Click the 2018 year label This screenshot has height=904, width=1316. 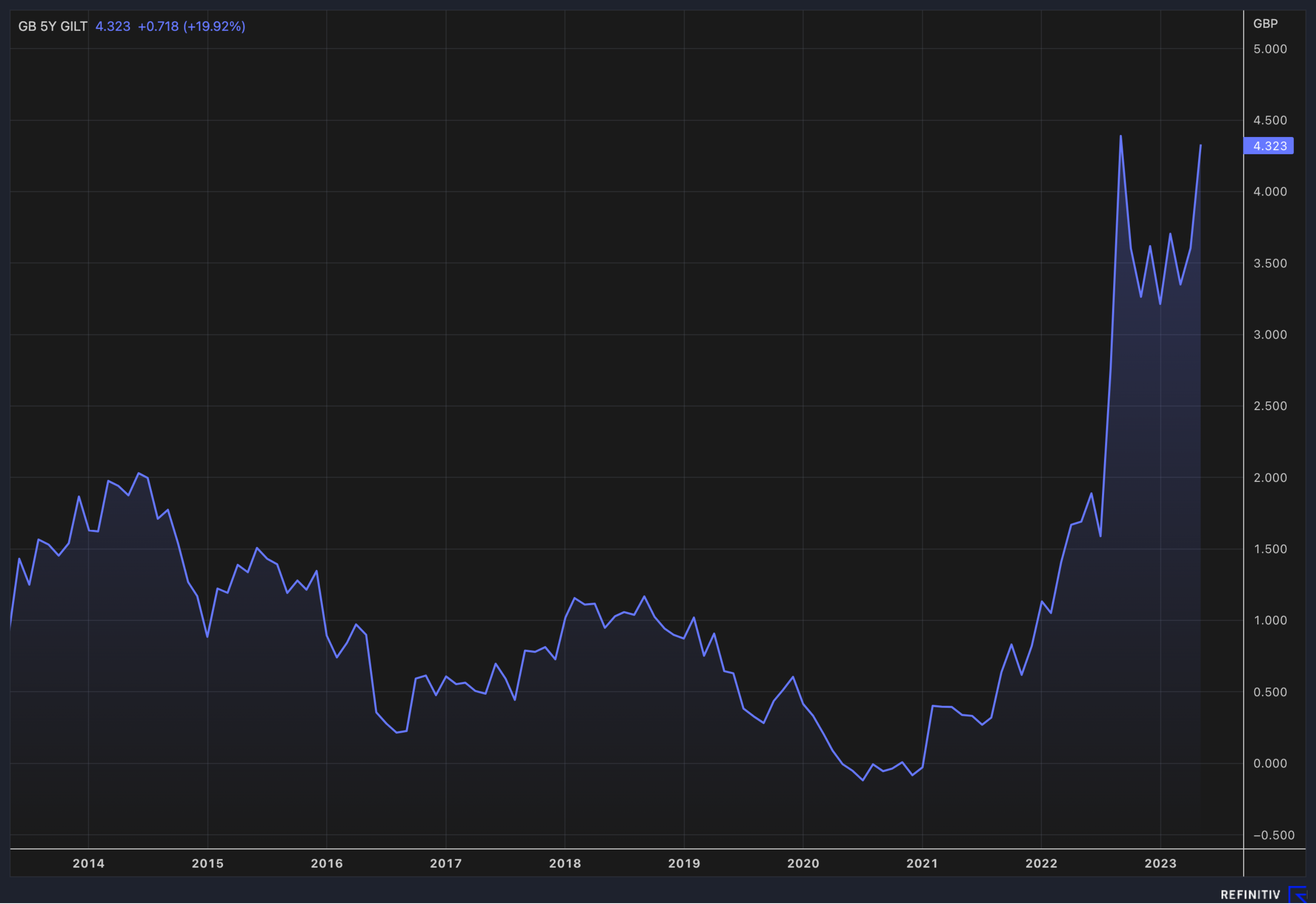tap(565, 864)
